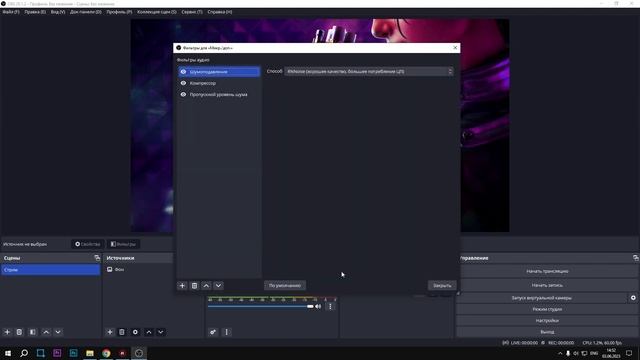This screenshot has height=360, width=640.
Task: Open audio channel three-dot options menu
Action: [330, 307]
